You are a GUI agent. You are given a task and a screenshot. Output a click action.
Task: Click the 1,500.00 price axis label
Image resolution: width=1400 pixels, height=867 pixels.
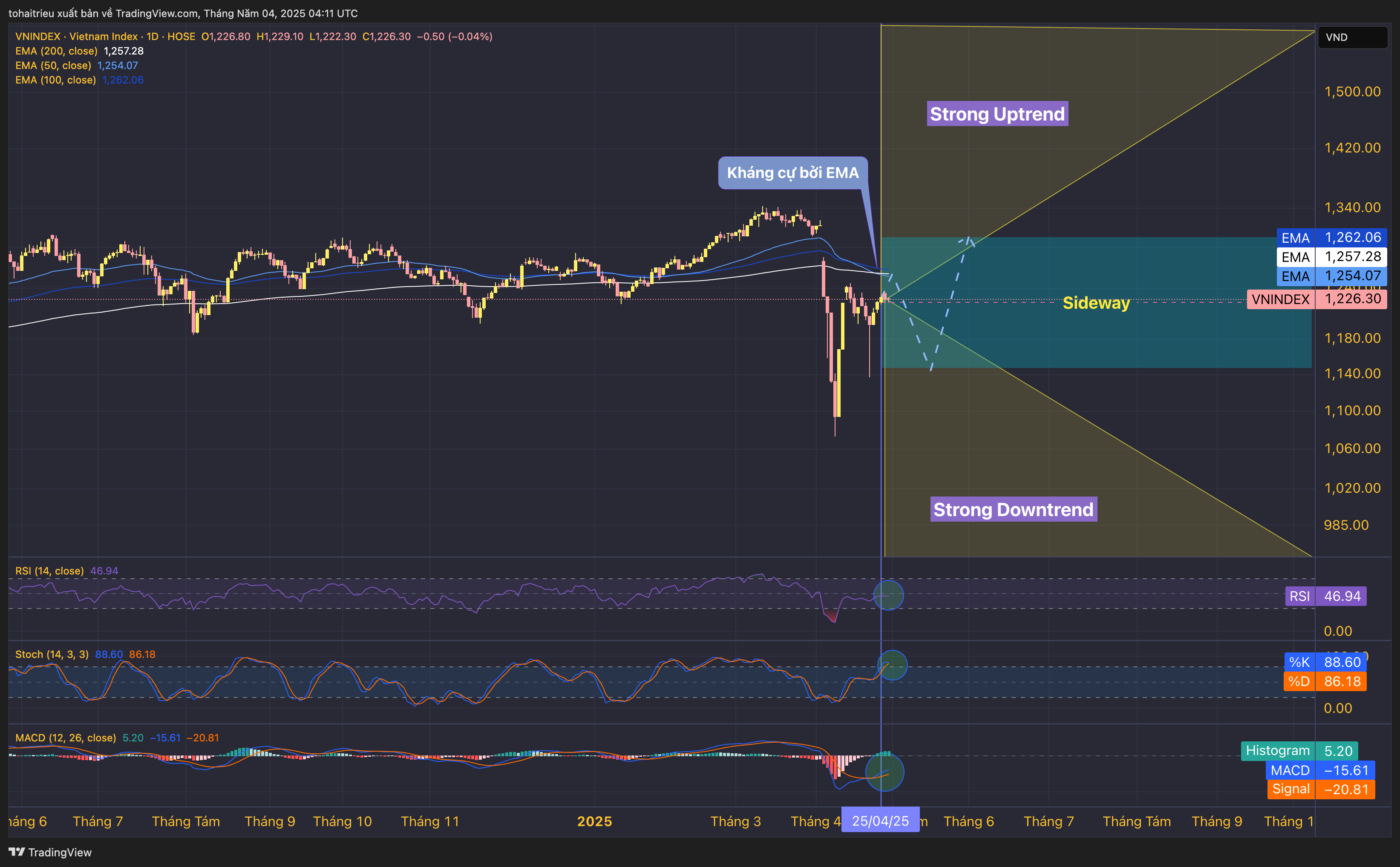coord(1352,92)
